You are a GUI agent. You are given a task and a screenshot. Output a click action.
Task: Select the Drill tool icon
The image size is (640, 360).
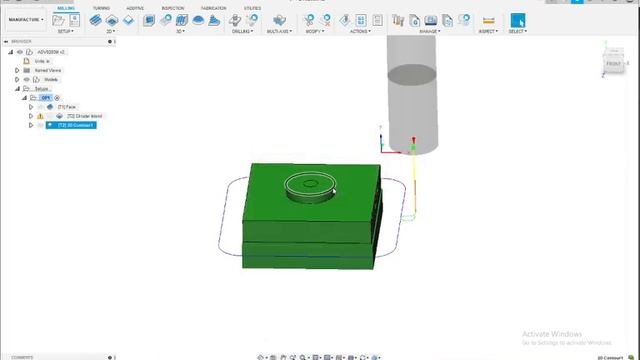[x=235, y=20]
